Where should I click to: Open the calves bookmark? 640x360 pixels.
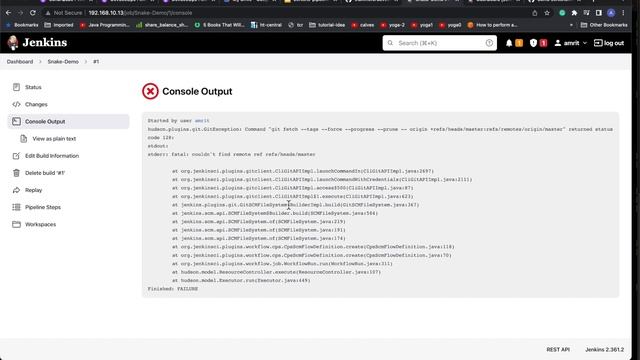362,25
